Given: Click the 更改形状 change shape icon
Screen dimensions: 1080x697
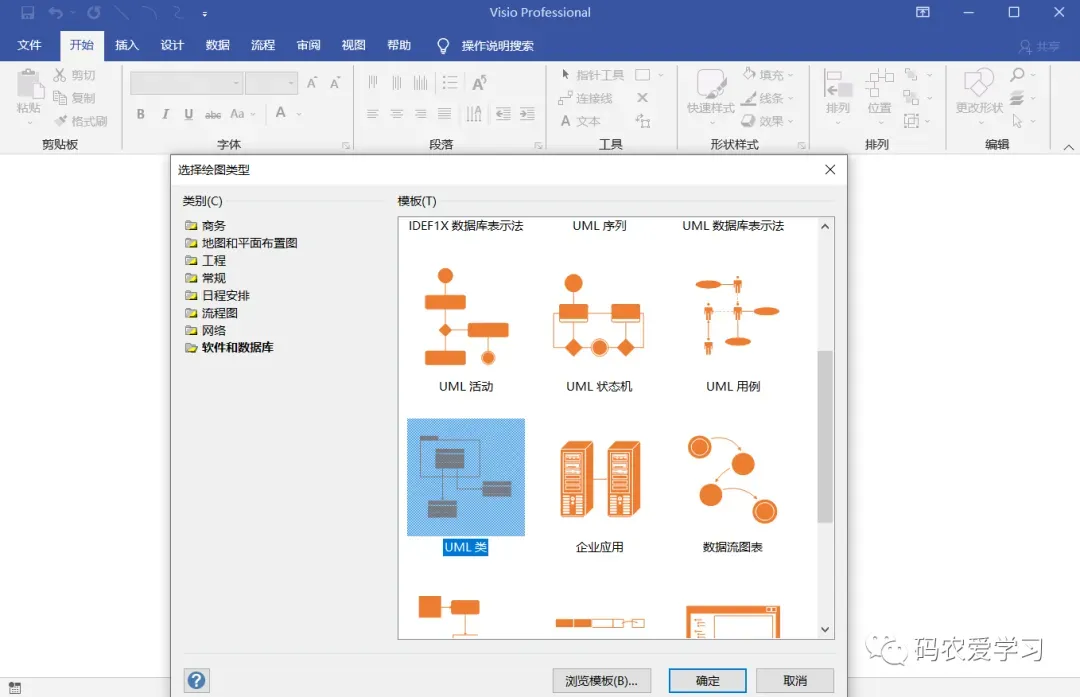Looking at the screenshot, I should tap(979, 84).
